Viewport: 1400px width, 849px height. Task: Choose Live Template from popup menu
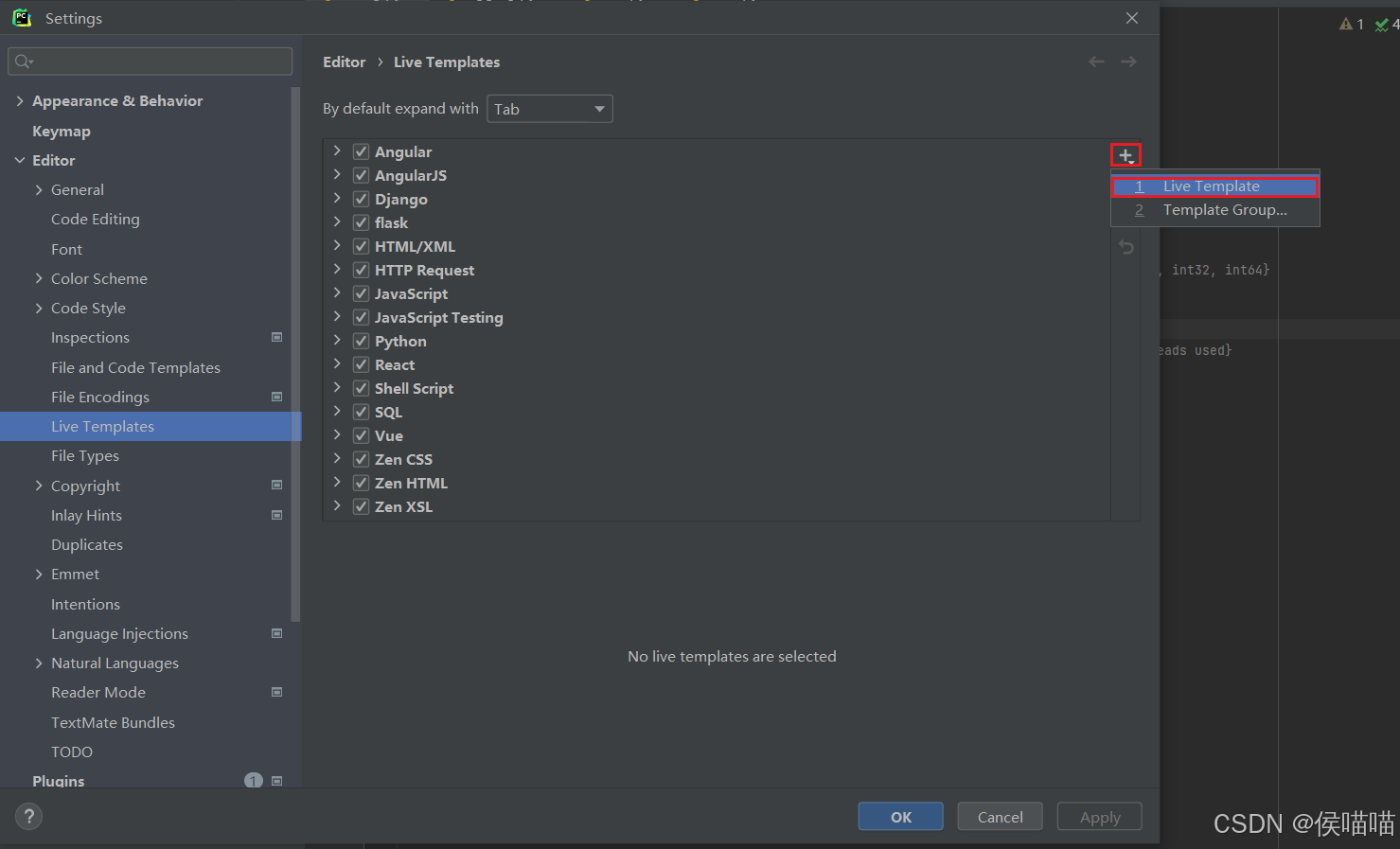tap(1215, 186)
